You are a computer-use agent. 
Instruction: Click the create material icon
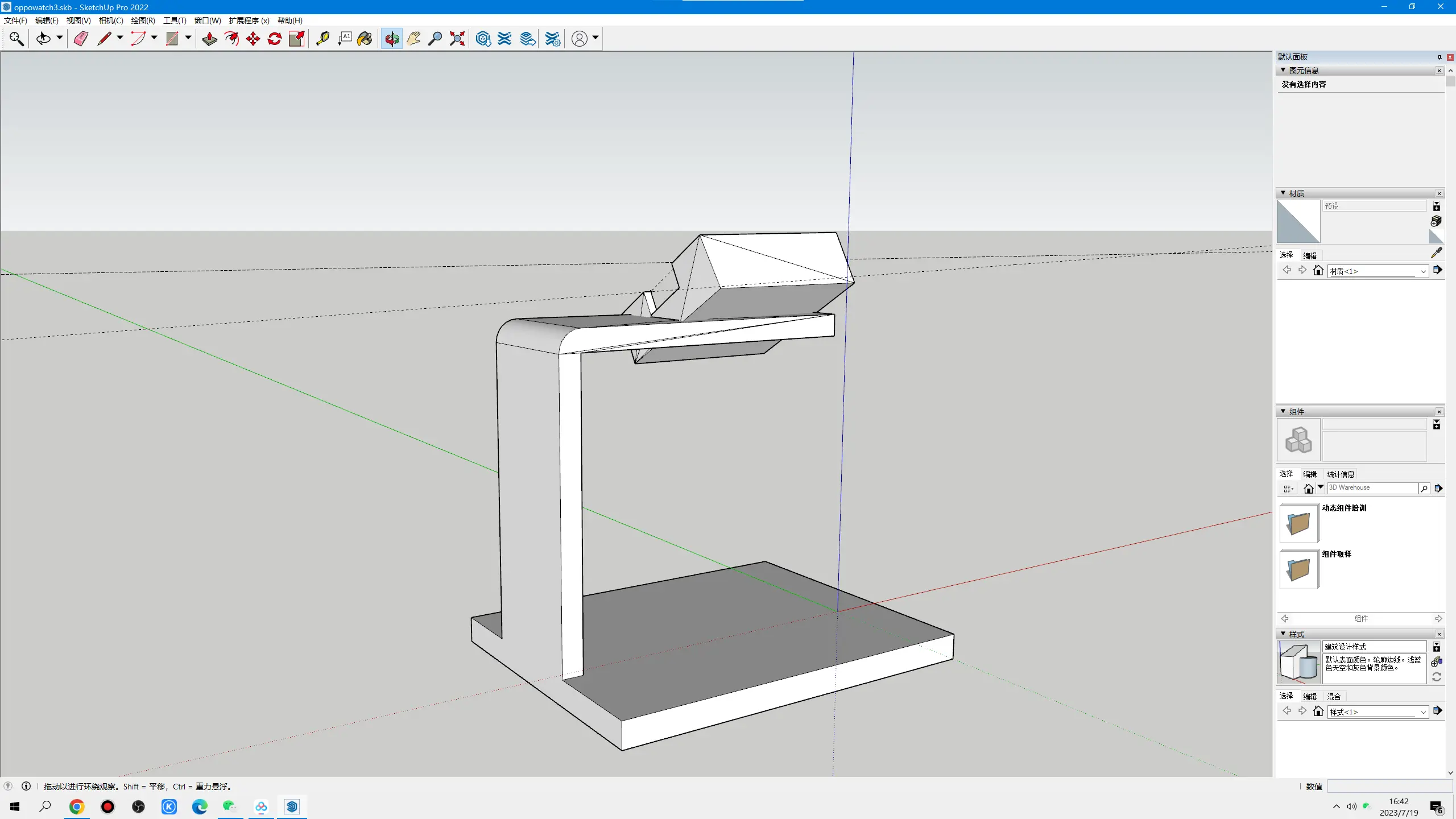click(1436, 221)
